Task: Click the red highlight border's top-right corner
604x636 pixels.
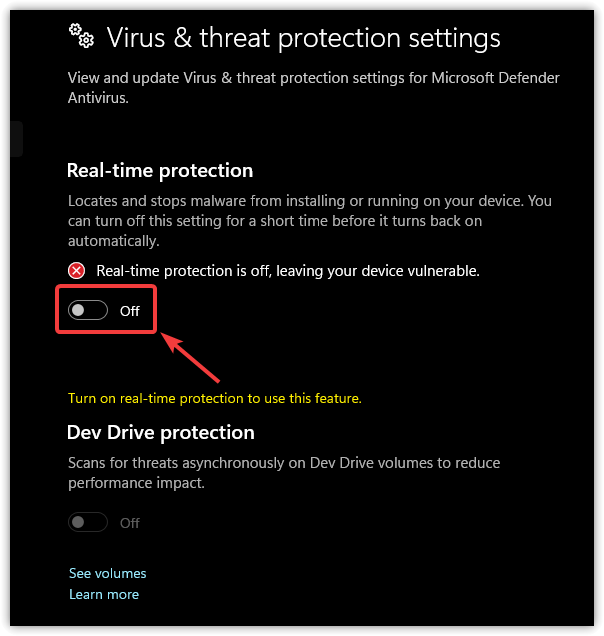Action: 157,291
